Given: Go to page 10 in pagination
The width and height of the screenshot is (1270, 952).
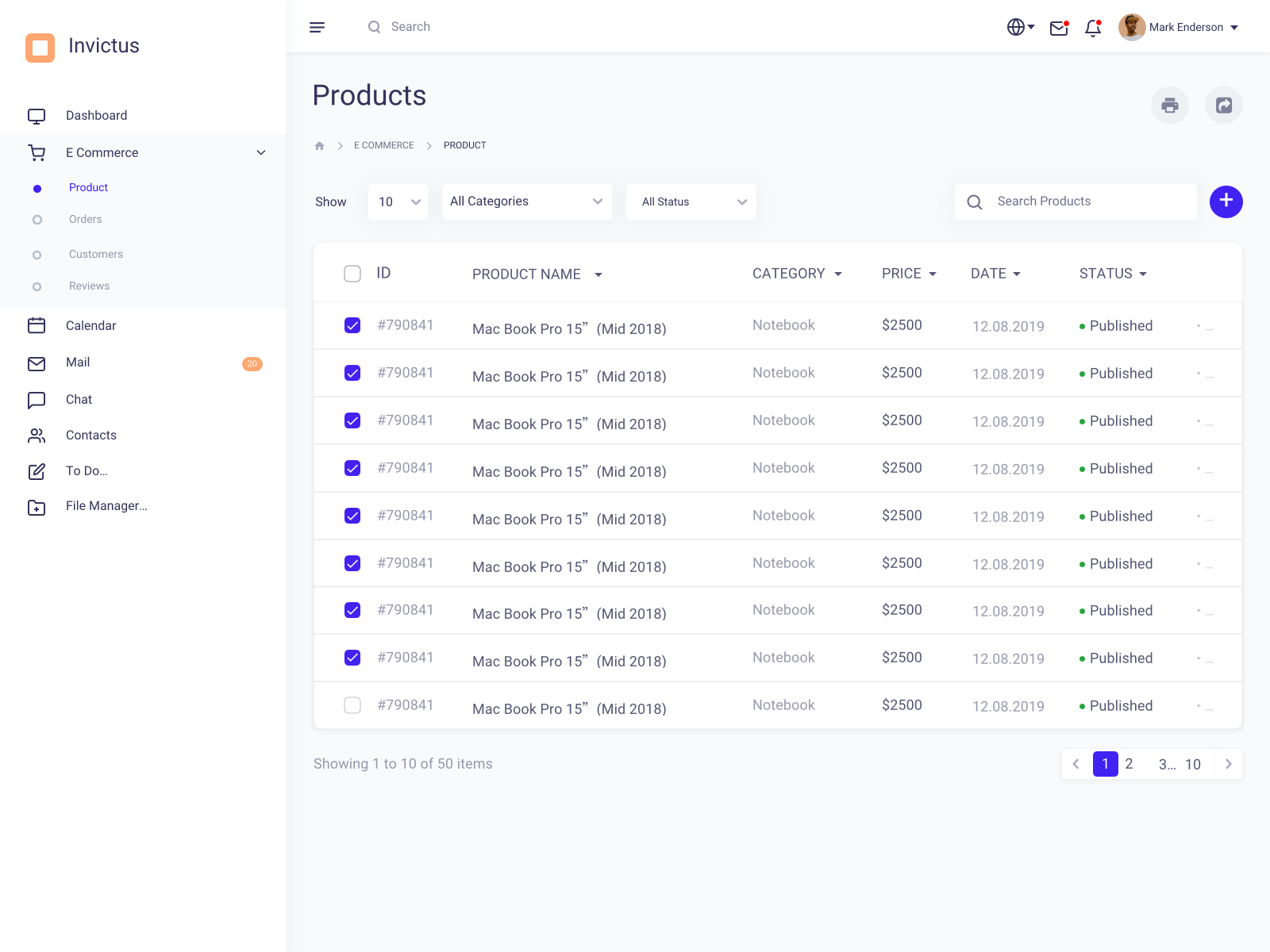Looking at the screenshot, I should [x=1193, y=765].
